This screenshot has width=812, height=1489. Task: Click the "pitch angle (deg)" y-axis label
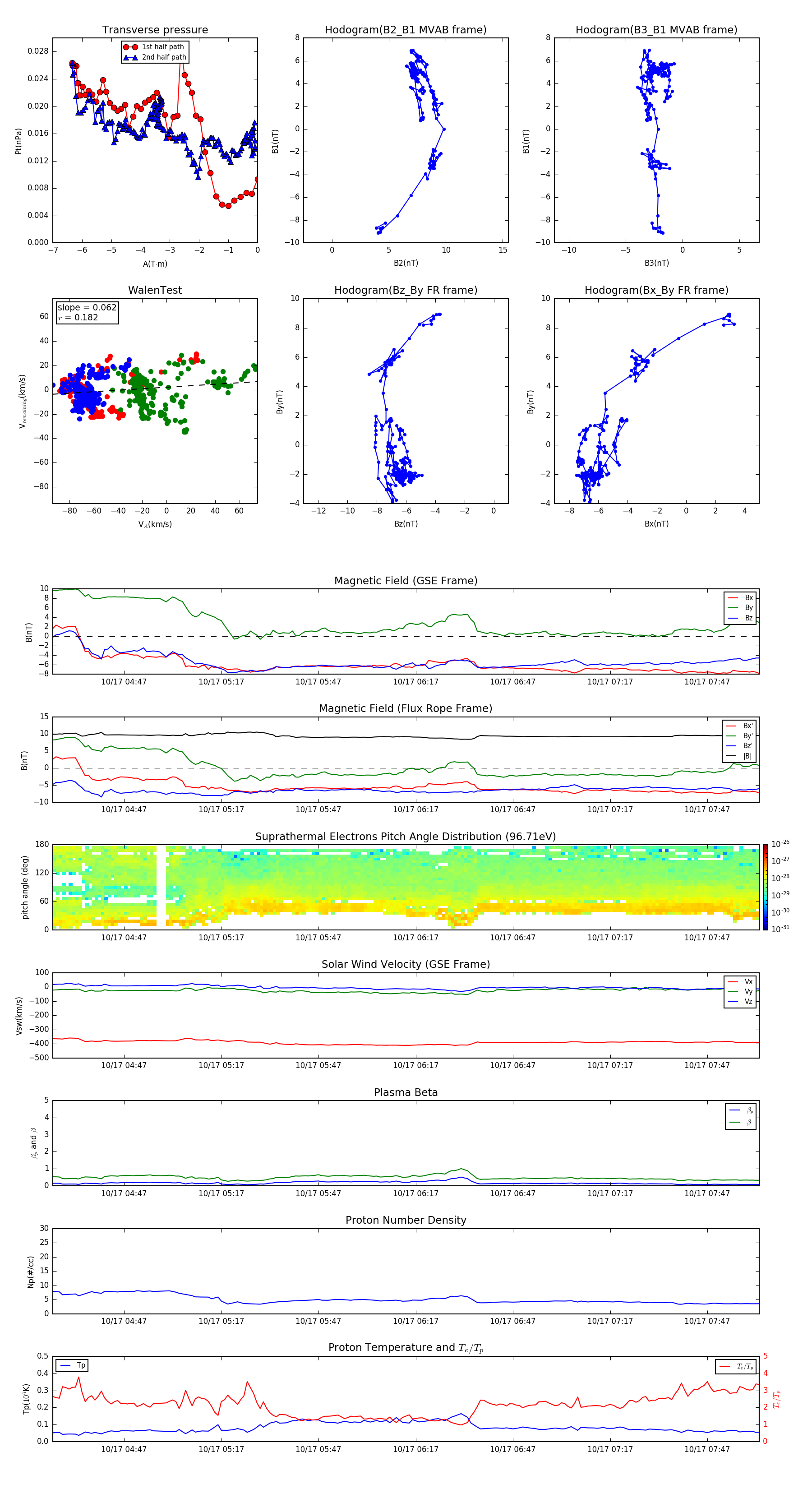click(x=25, y=887)
